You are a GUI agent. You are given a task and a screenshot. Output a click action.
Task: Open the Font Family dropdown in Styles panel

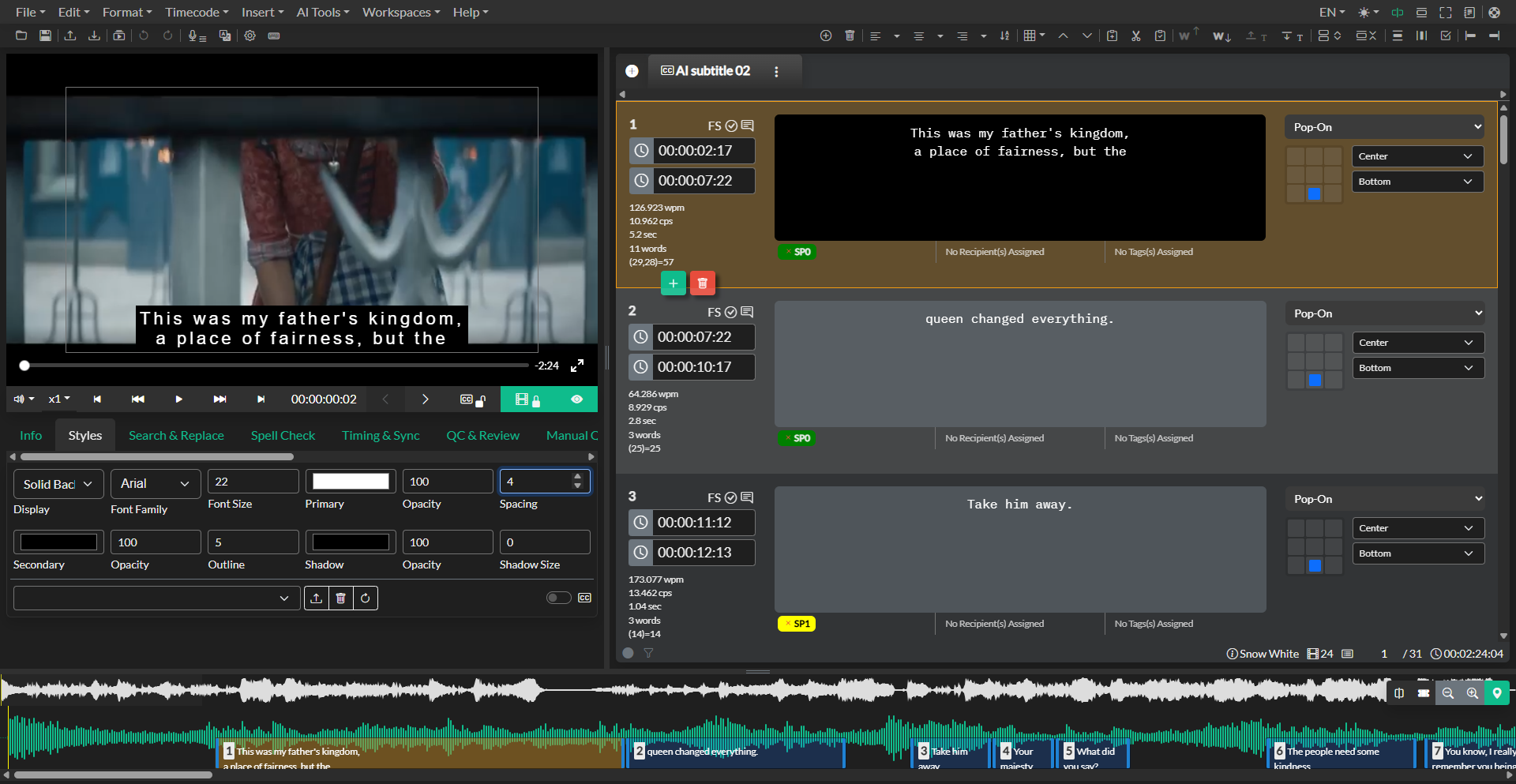coord(155,484)
